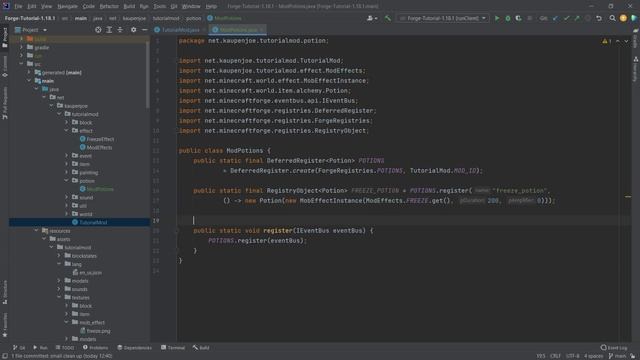Click Git update project blue arrow
This screenshot has height=360, width=640.
(555, 18)
